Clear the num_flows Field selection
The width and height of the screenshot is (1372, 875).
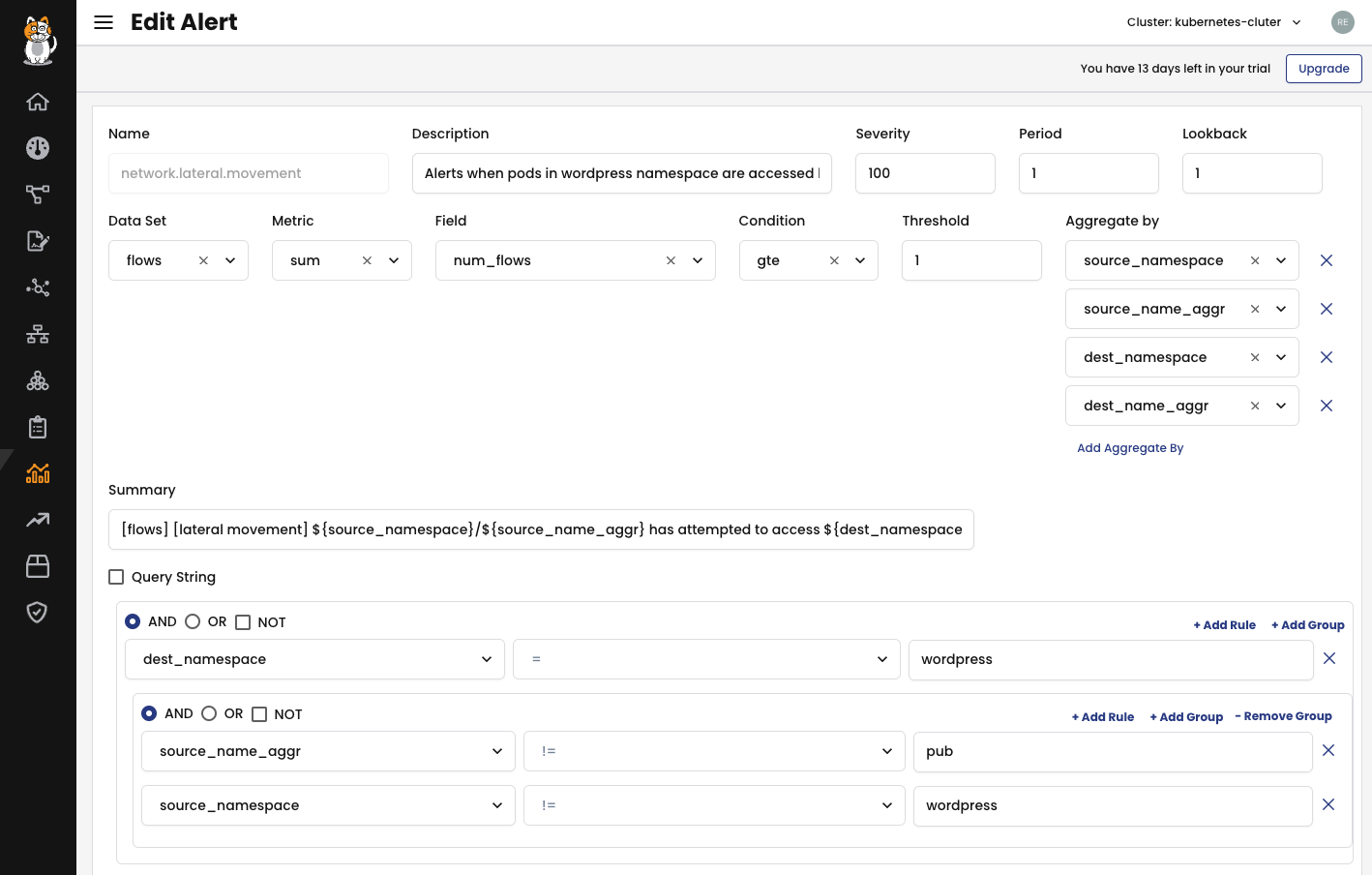(671, 260)
